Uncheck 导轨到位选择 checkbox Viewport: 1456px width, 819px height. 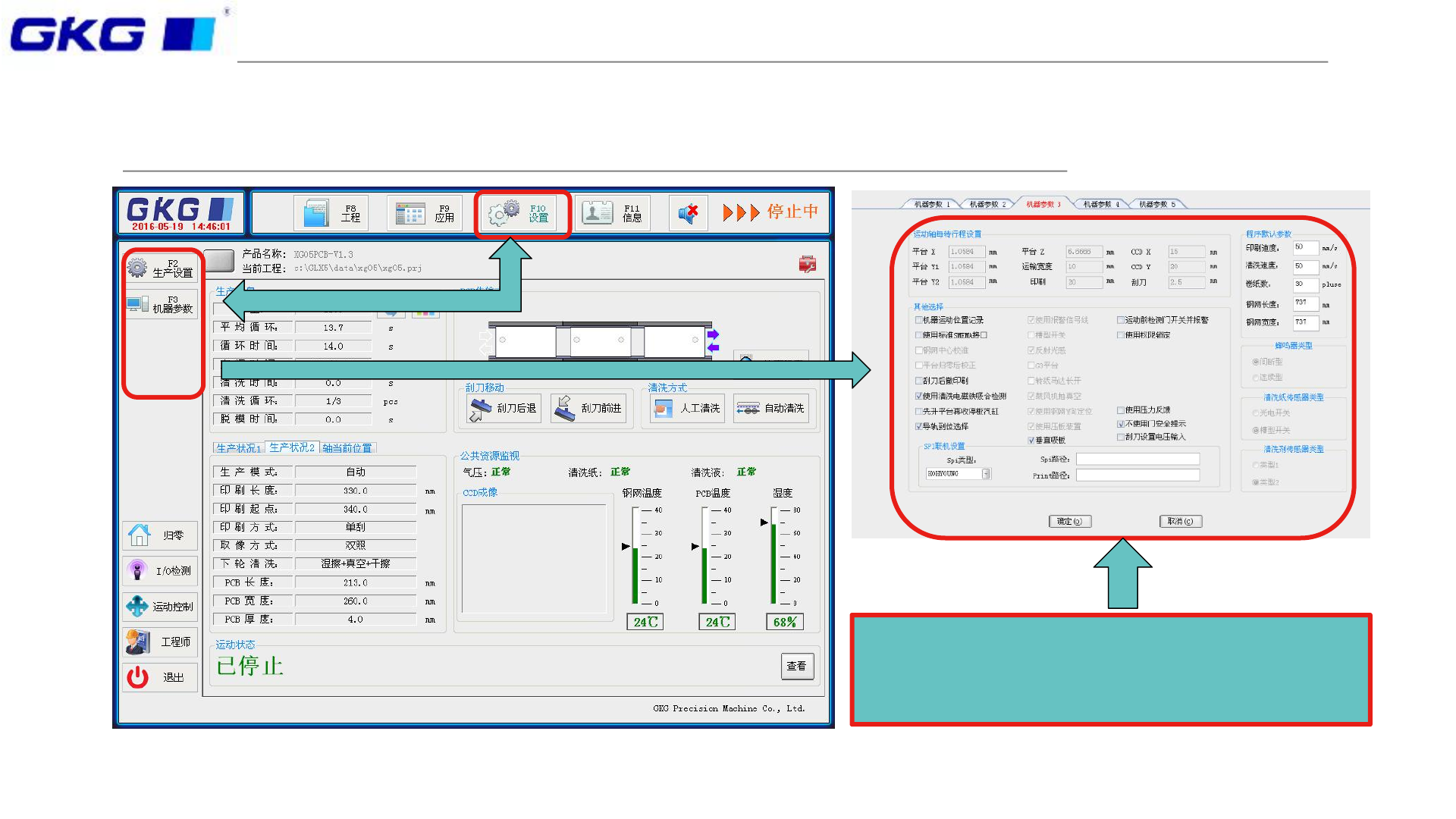point(918,426)
